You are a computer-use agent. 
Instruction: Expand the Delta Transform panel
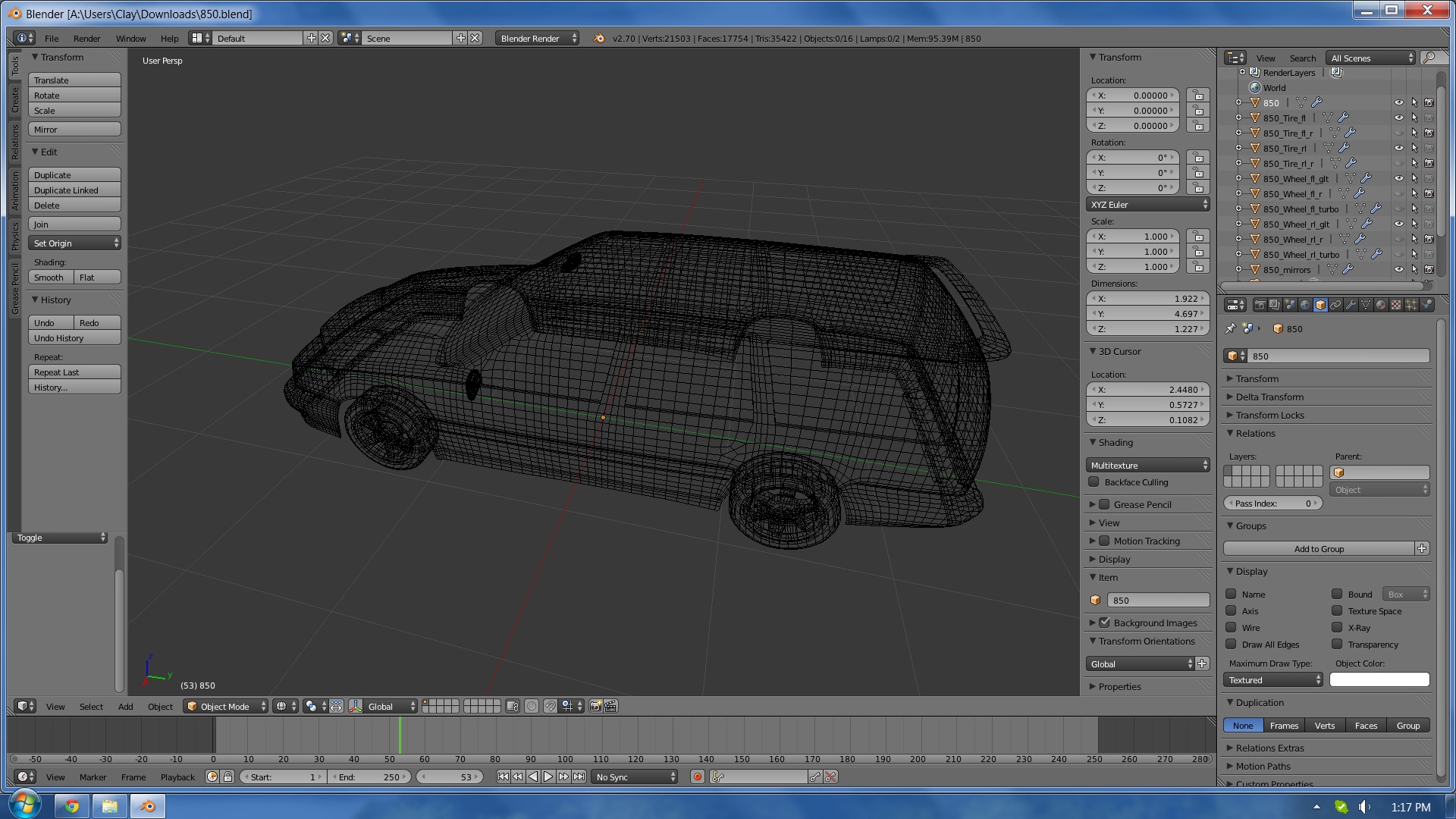coord(1269,397)
